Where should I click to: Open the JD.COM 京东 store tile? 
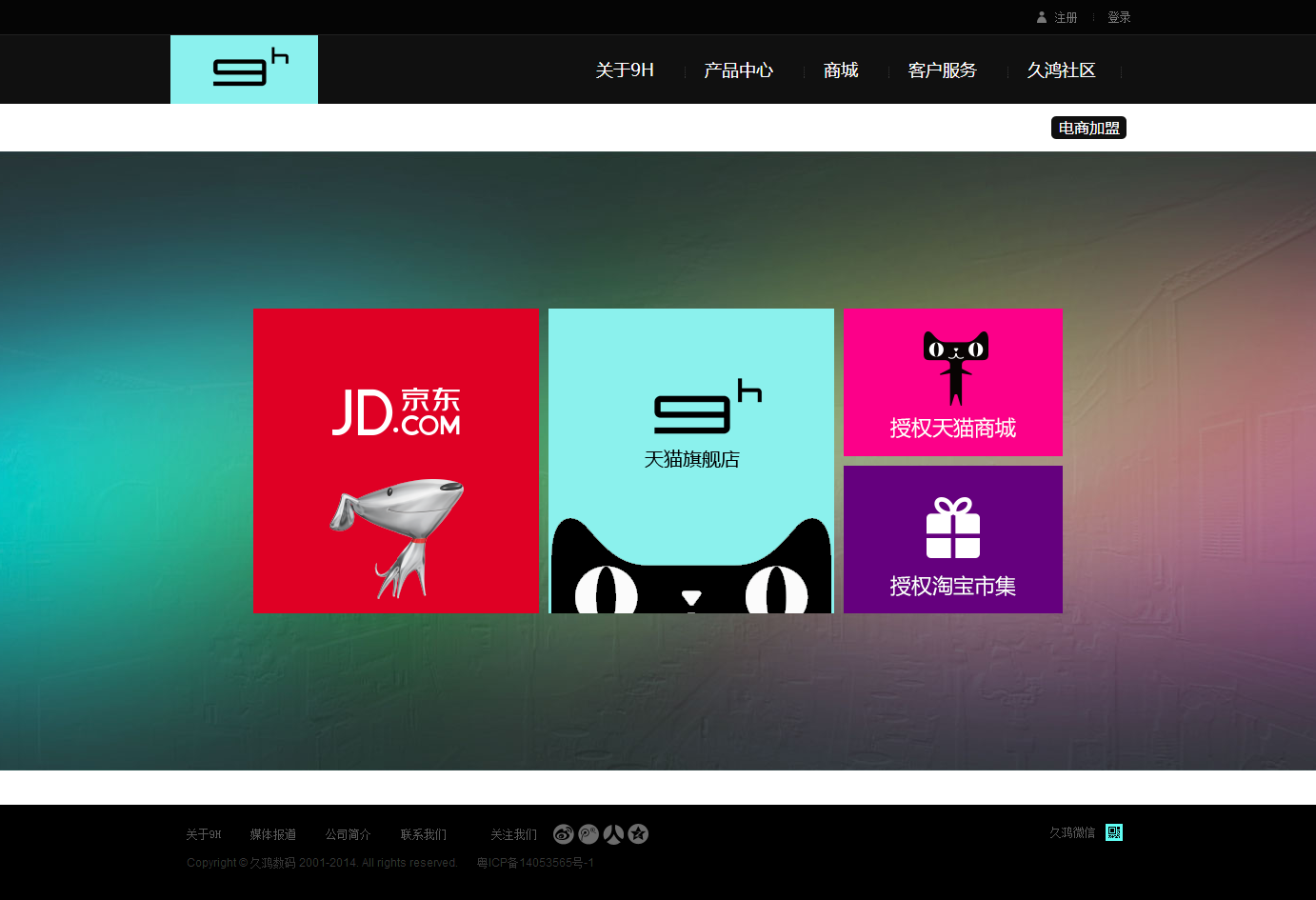click(x=396, y=461)
